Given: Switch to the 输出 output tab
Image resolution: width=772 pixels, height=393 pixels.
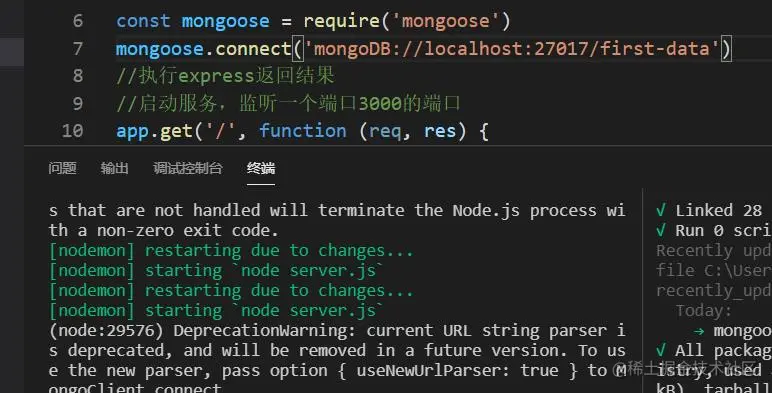Looking at the screenshot, I should [x=114, y=168].
